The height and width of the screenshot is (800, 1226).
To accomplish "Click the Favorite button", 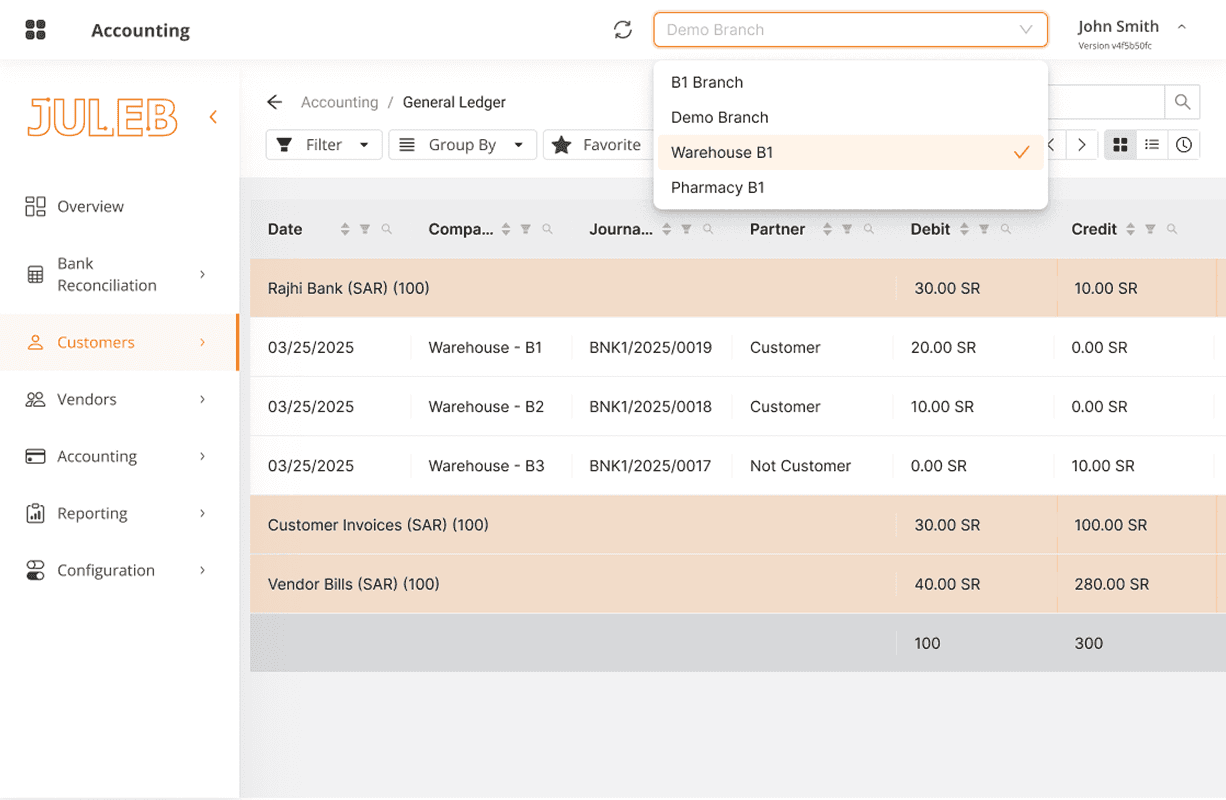I will tap(598, 145).
